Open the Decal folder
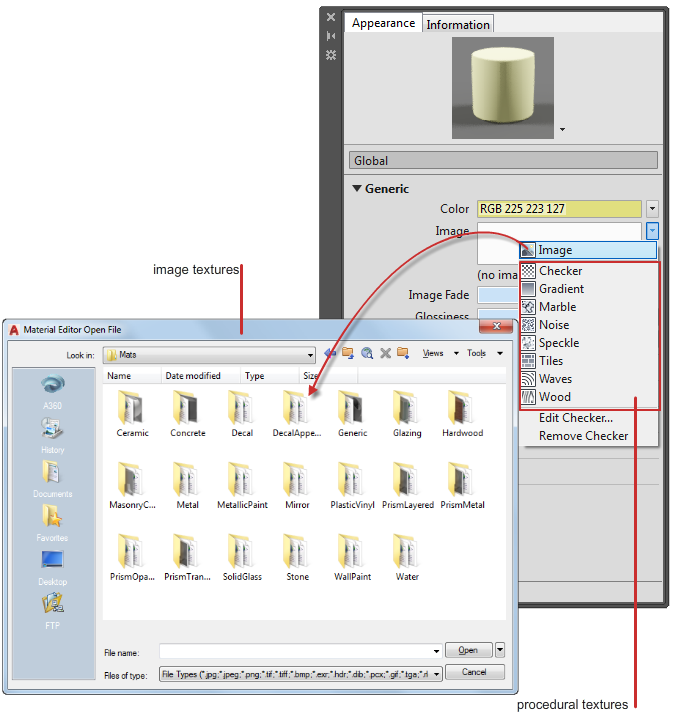The height and width of the screenshot is (717, 679). 242,413
